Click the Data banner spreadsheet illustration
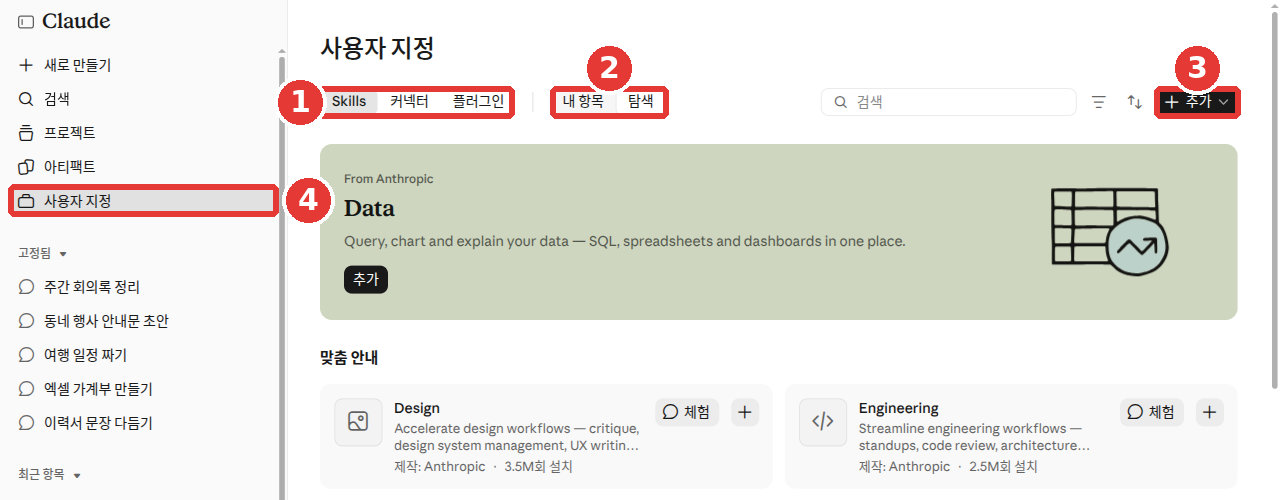Image resolution: width=1280 pixels, height=500 pixels. (x=1108, y=232)
